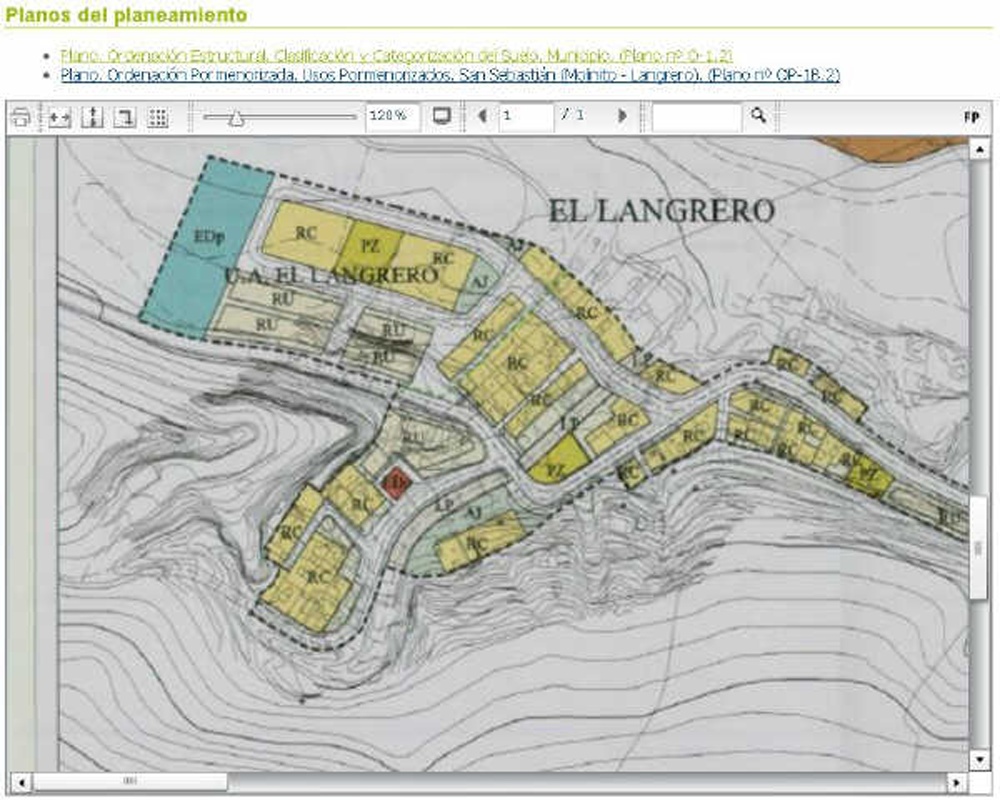
Task: Click the horizontal scrollbar left arrow
Action: click(18, 781)
